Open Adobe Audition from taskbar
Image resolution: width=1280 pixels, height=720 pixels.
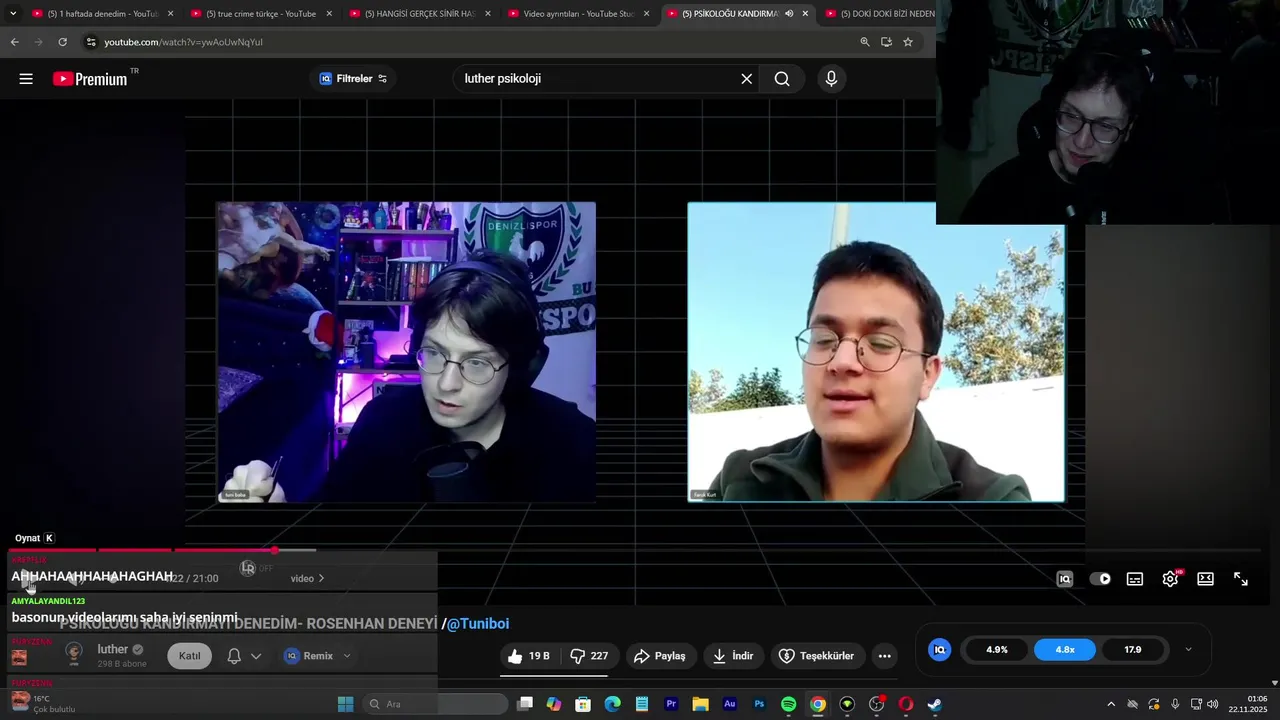pos(730,704)
